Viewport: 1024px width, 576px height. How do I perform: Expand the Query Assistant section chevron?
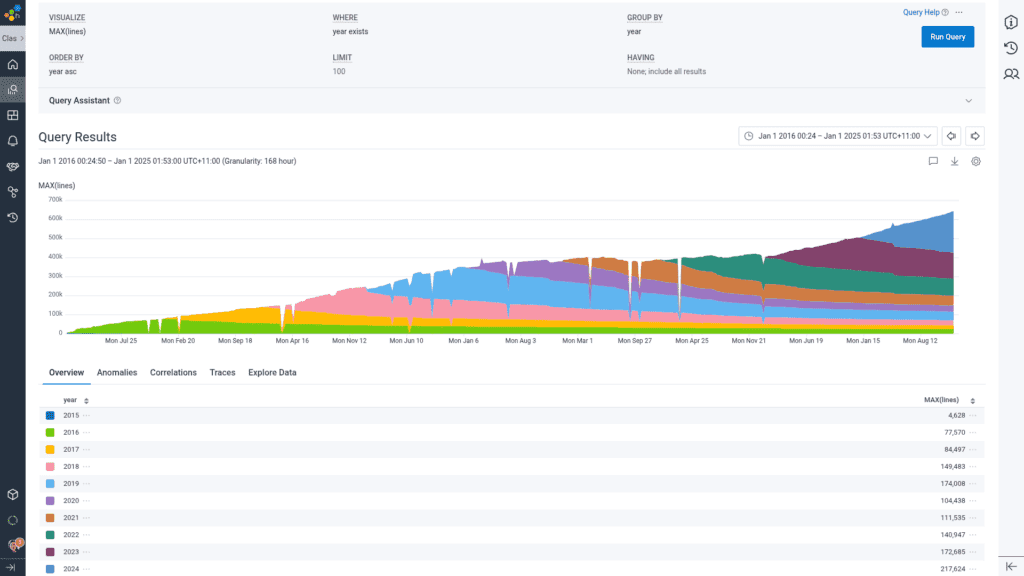click(968, 101)
